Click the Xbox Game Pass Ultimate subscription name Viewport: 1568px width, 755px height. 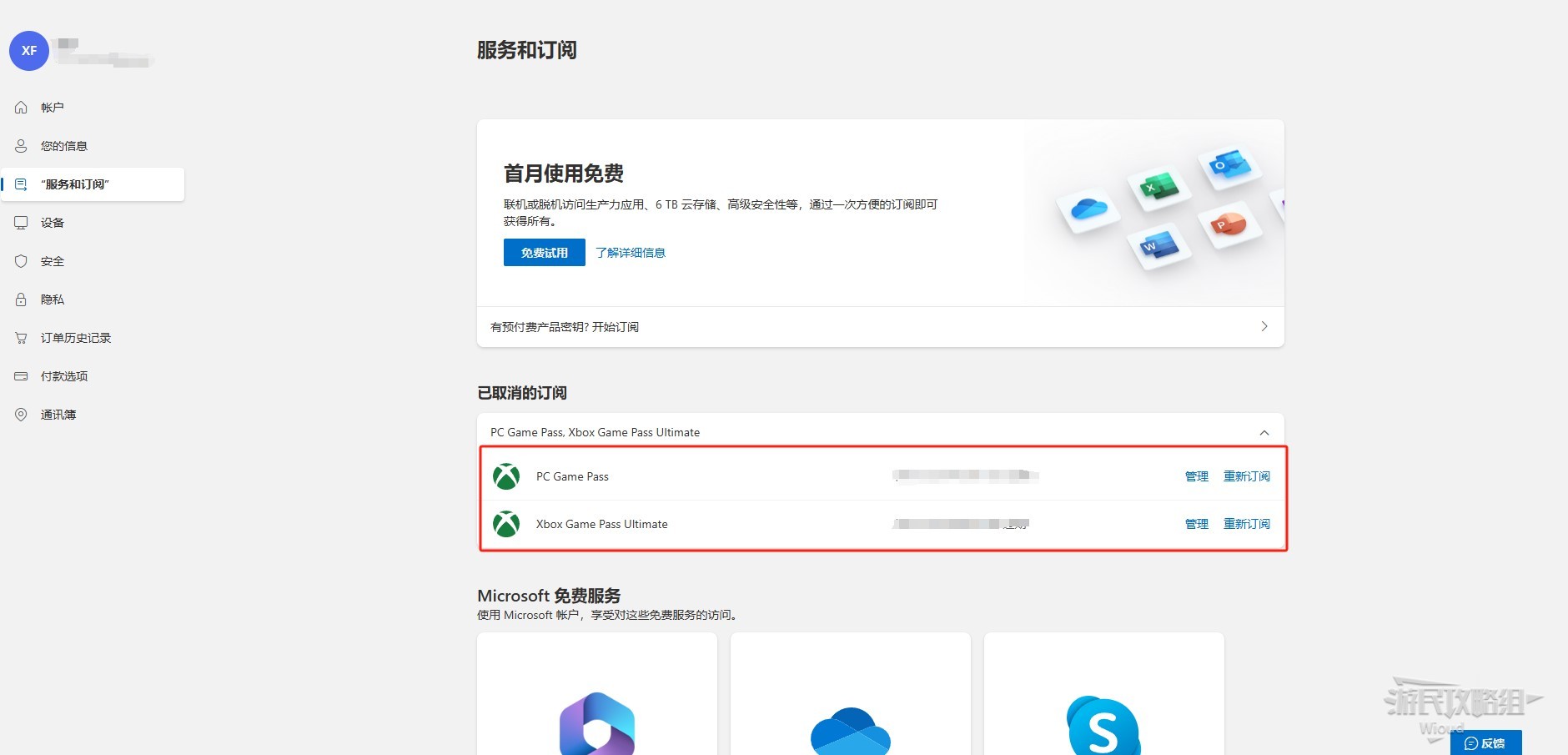602,524
